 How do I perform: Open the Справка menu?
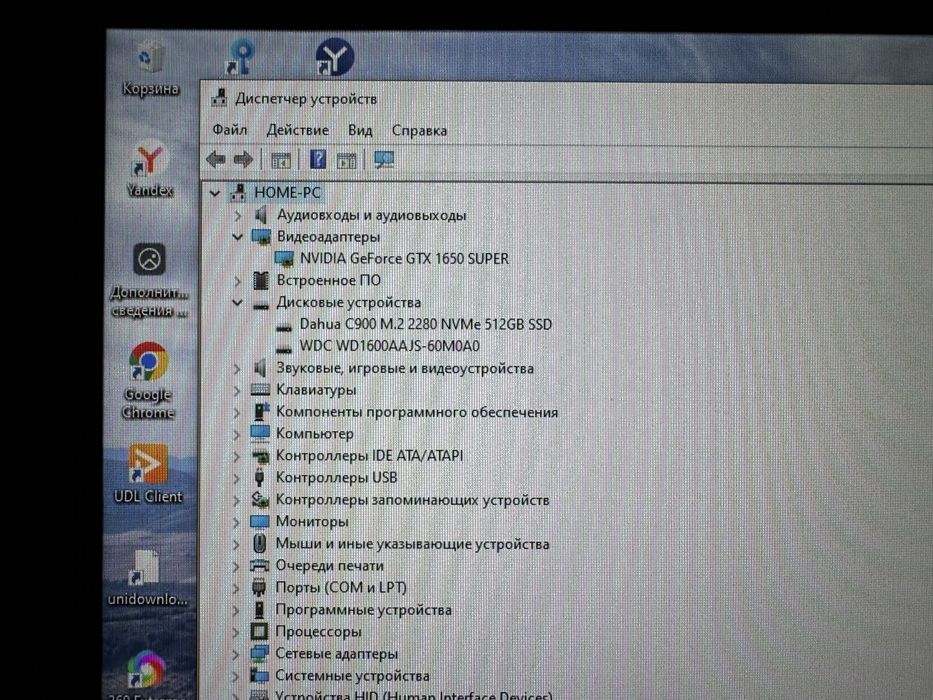[419, 130]
